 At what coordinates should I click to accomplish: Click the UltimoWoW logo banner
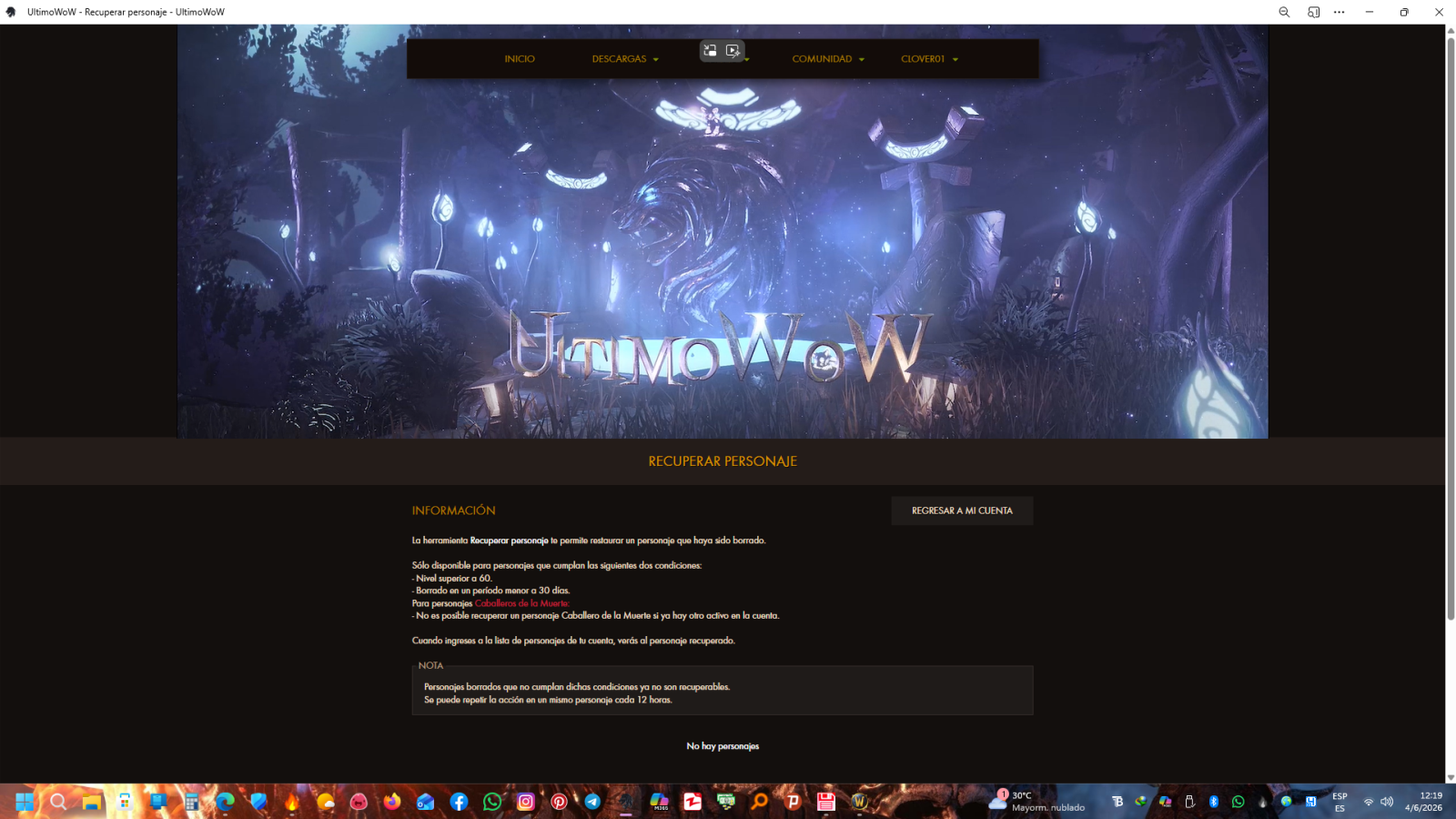click(x=721, y=348)
